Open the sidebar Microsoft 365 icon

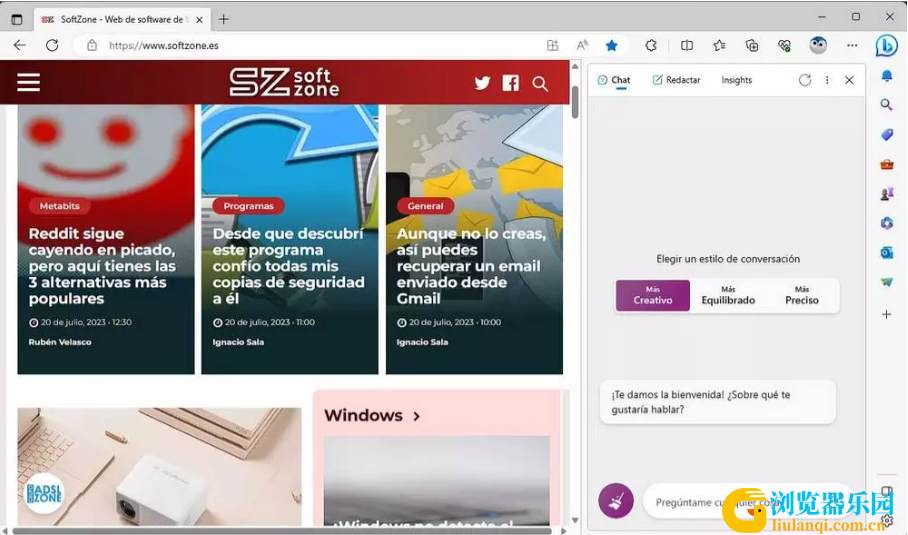click(887, 223)
